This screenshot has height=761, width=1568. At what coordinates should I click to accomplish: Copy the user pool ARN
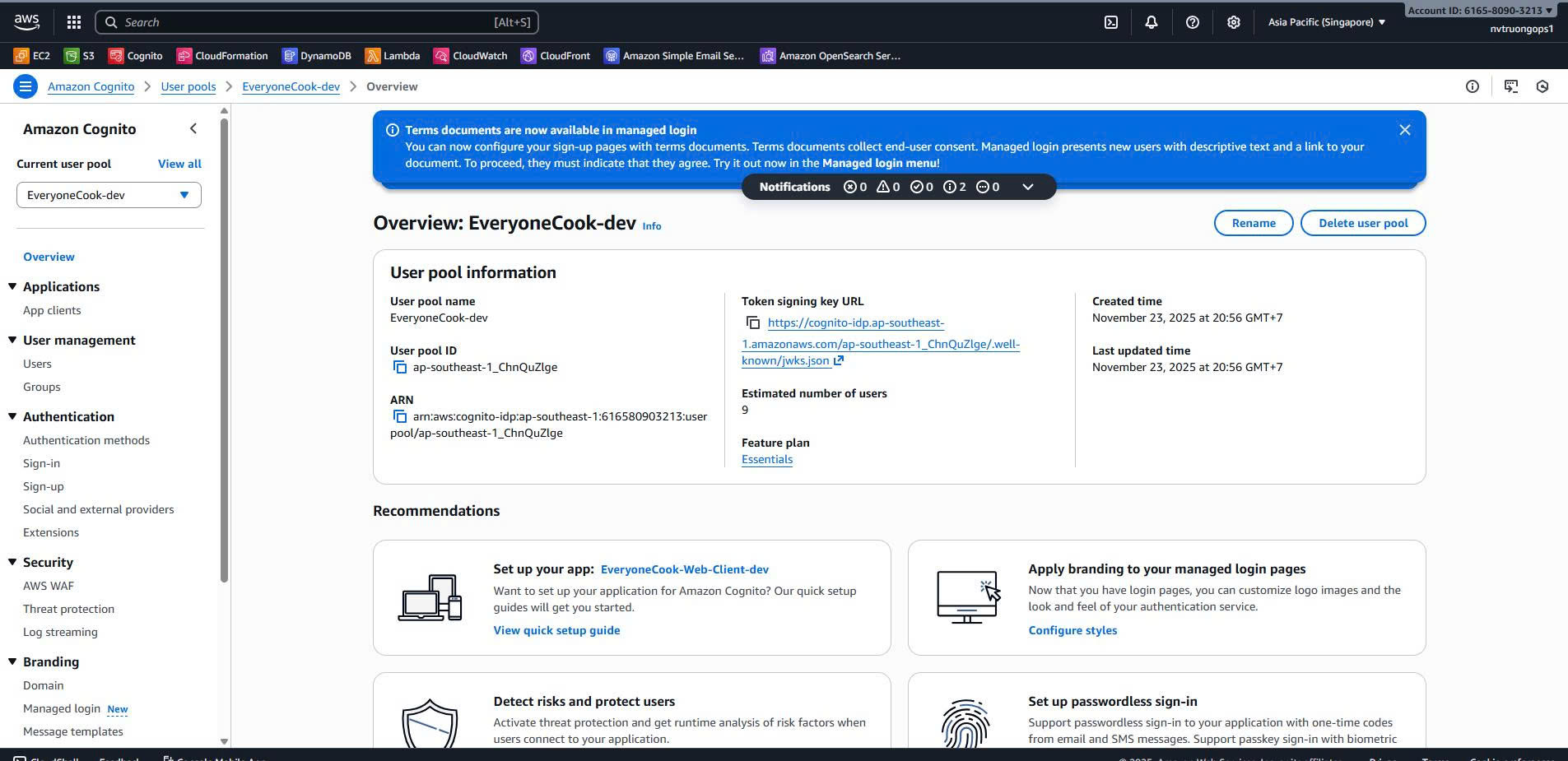(400, 416)
